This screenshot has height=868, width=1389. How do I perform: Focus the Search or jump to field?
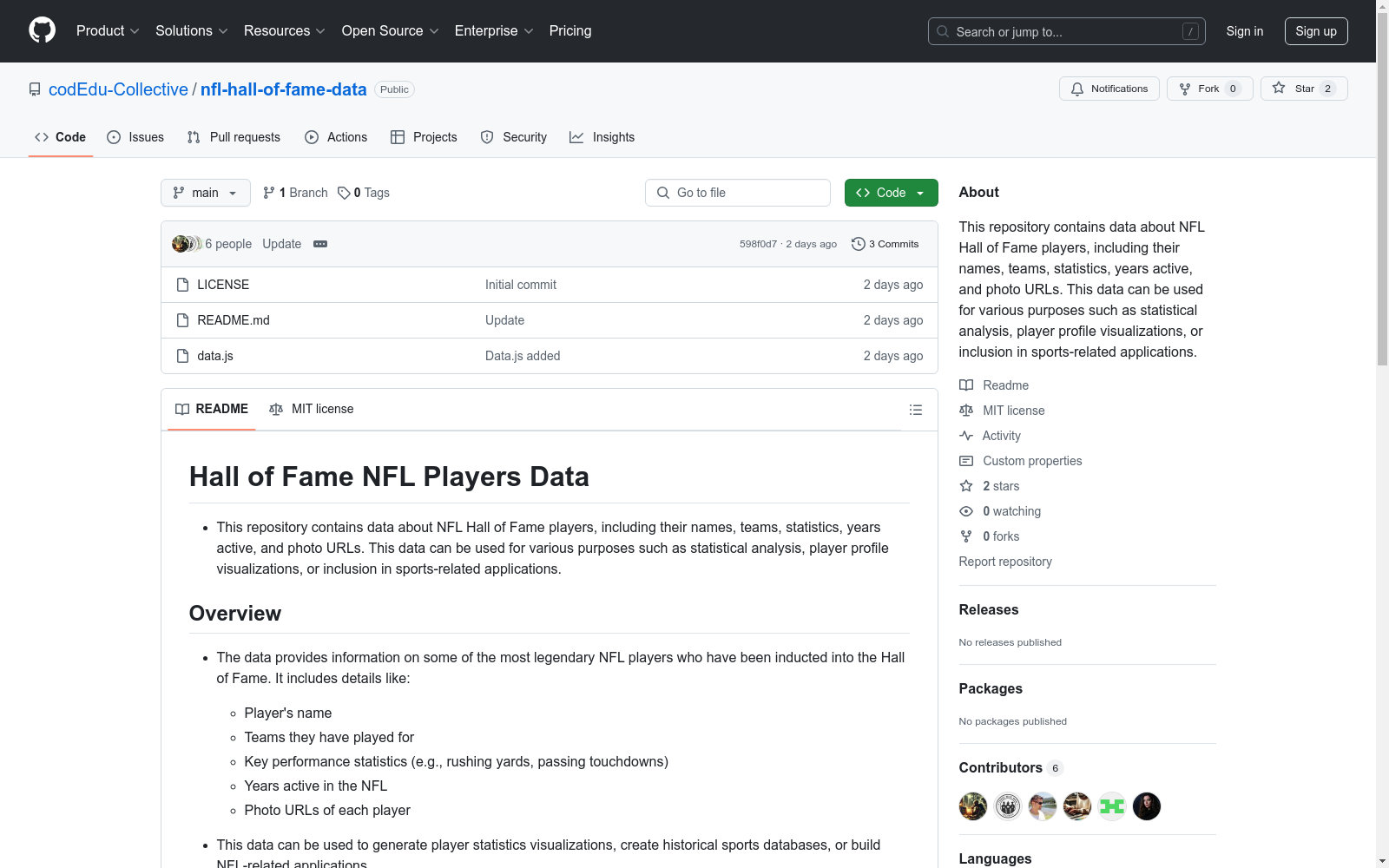(1066, 31)
